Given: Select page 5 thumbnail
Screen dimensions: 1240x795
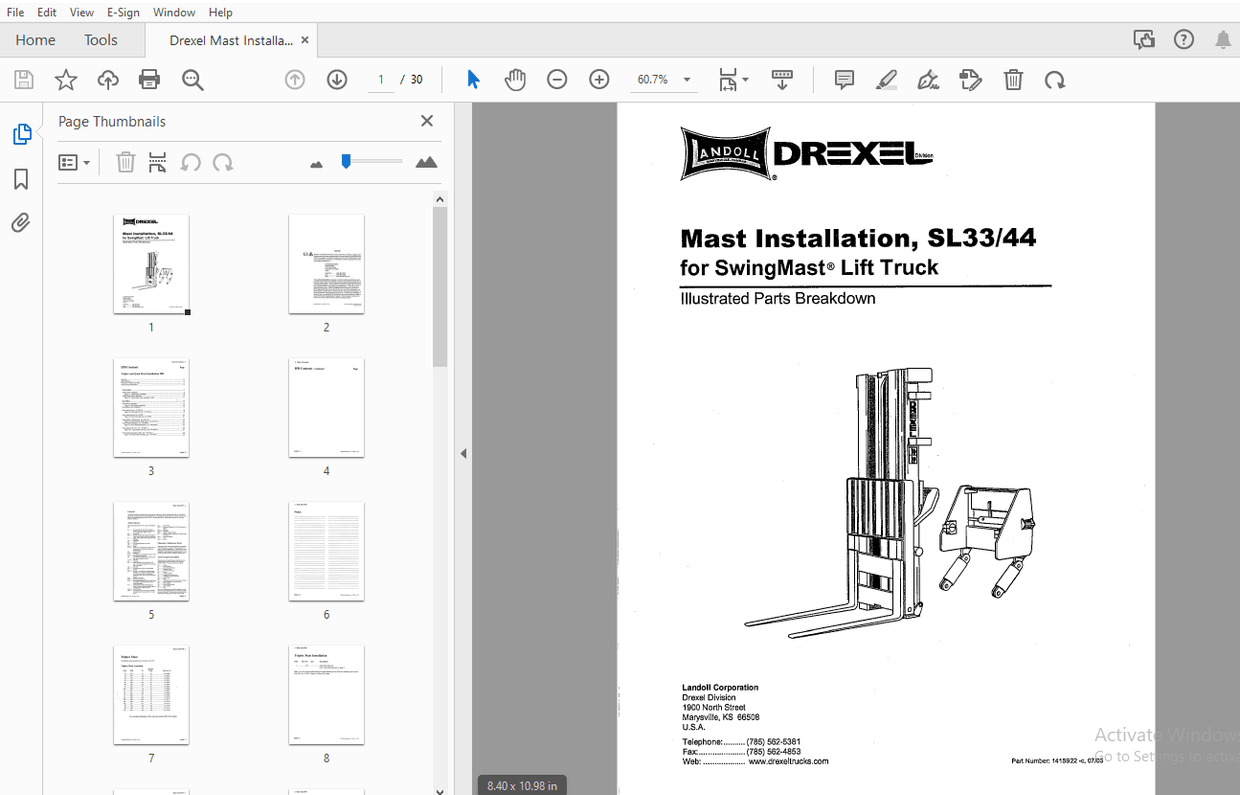Looking at the screenshot, I should click(x=151, y=552).
